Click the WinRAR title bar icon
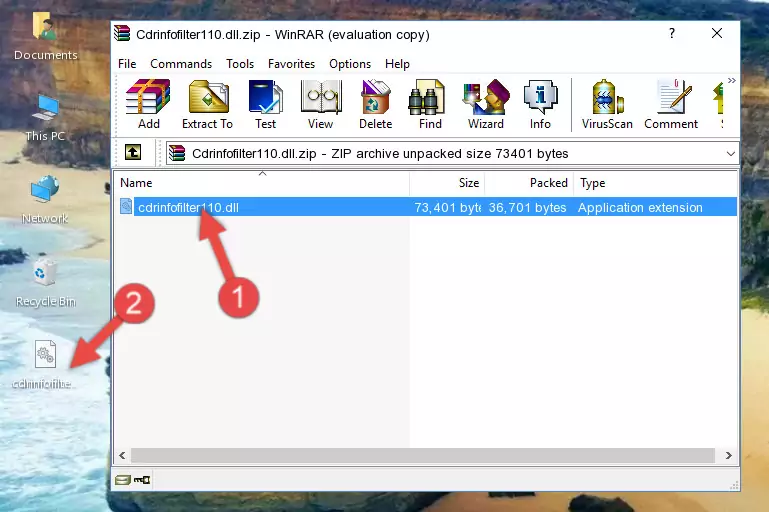769x512 pixels. point(122,34)
